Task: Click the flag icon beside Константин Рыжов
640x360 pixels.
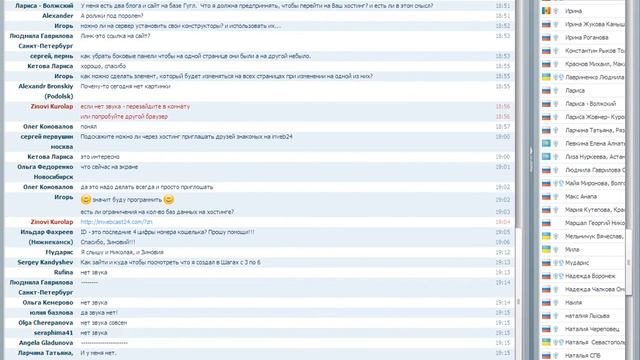Action: [x=546, y=51]
